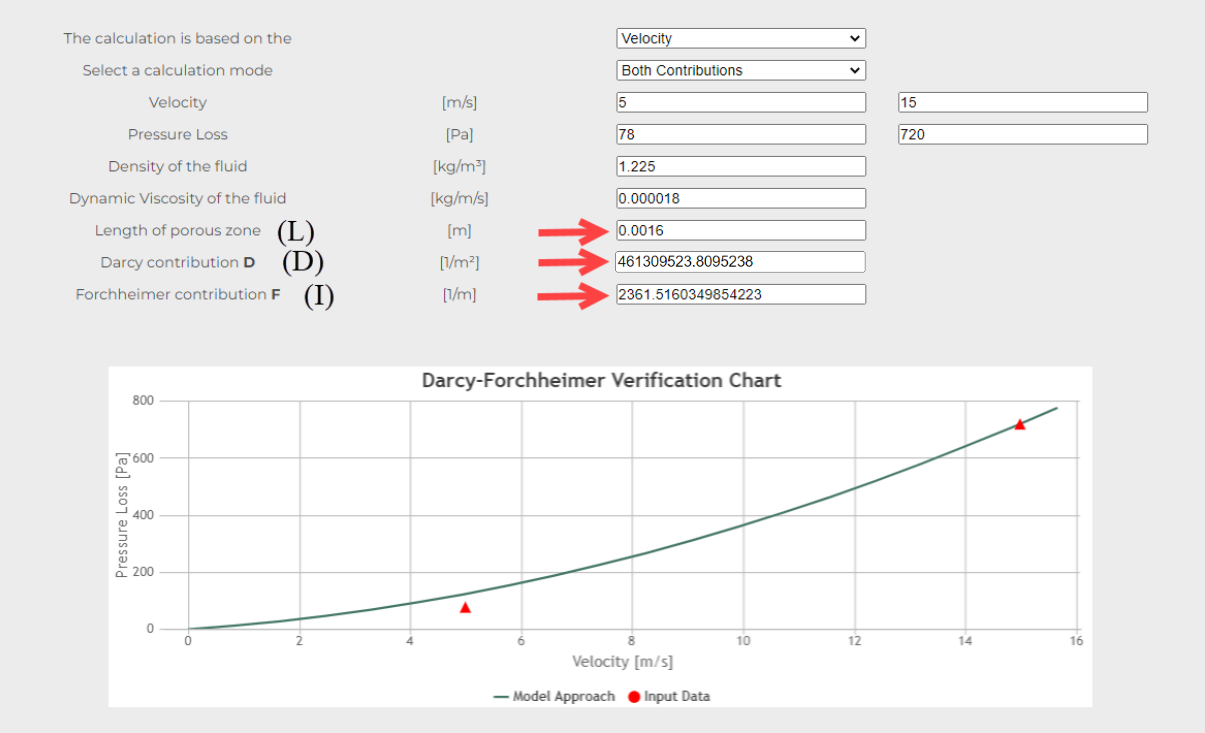Screen dimensions: 1205x733
Task: Select the red triangle marker near velocity 15
Action: [x=1022, y=424]
